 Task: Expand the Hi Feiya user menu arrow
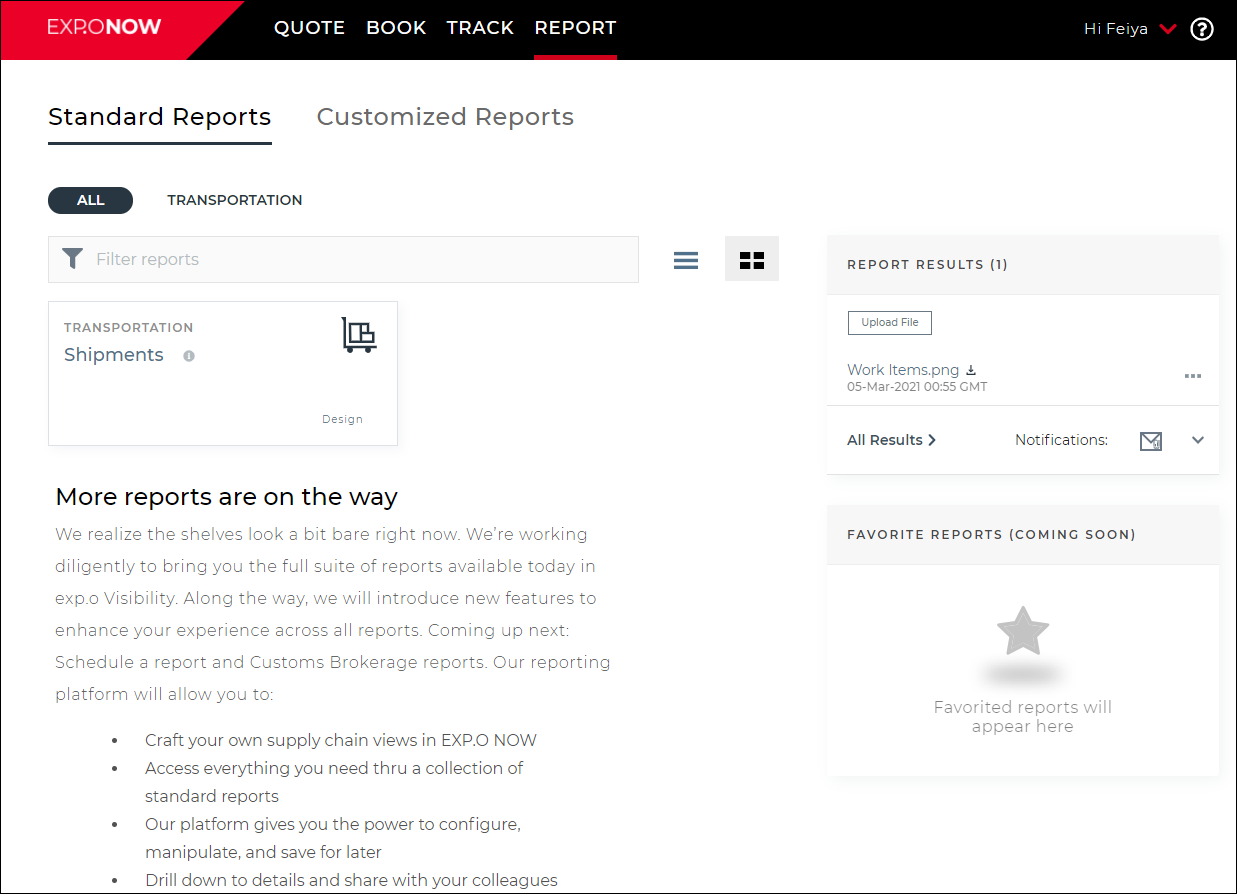[x=1168, y=29]
